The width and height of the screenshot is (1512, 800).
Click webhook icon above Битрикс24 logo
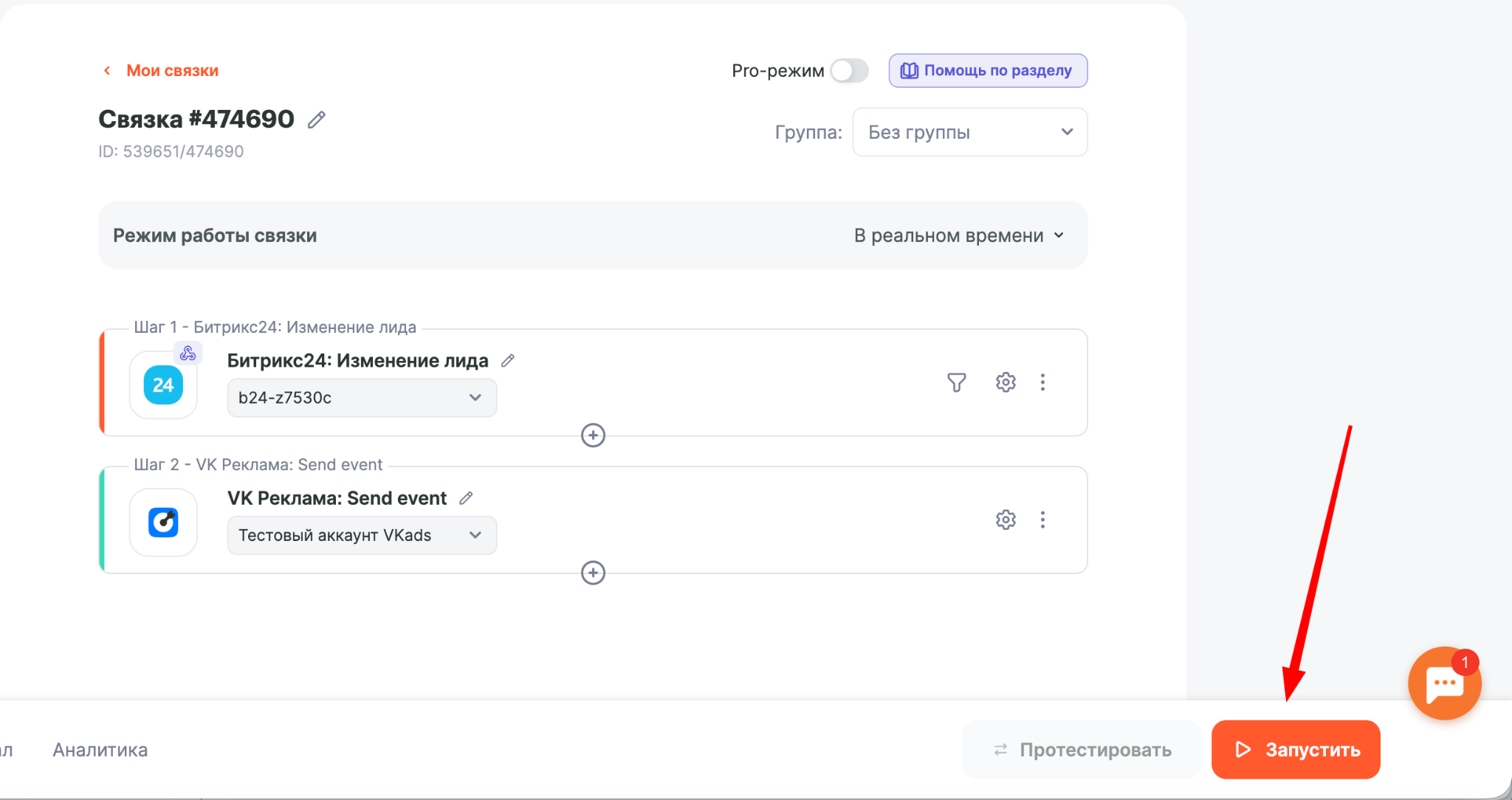[x=188, y=354]
